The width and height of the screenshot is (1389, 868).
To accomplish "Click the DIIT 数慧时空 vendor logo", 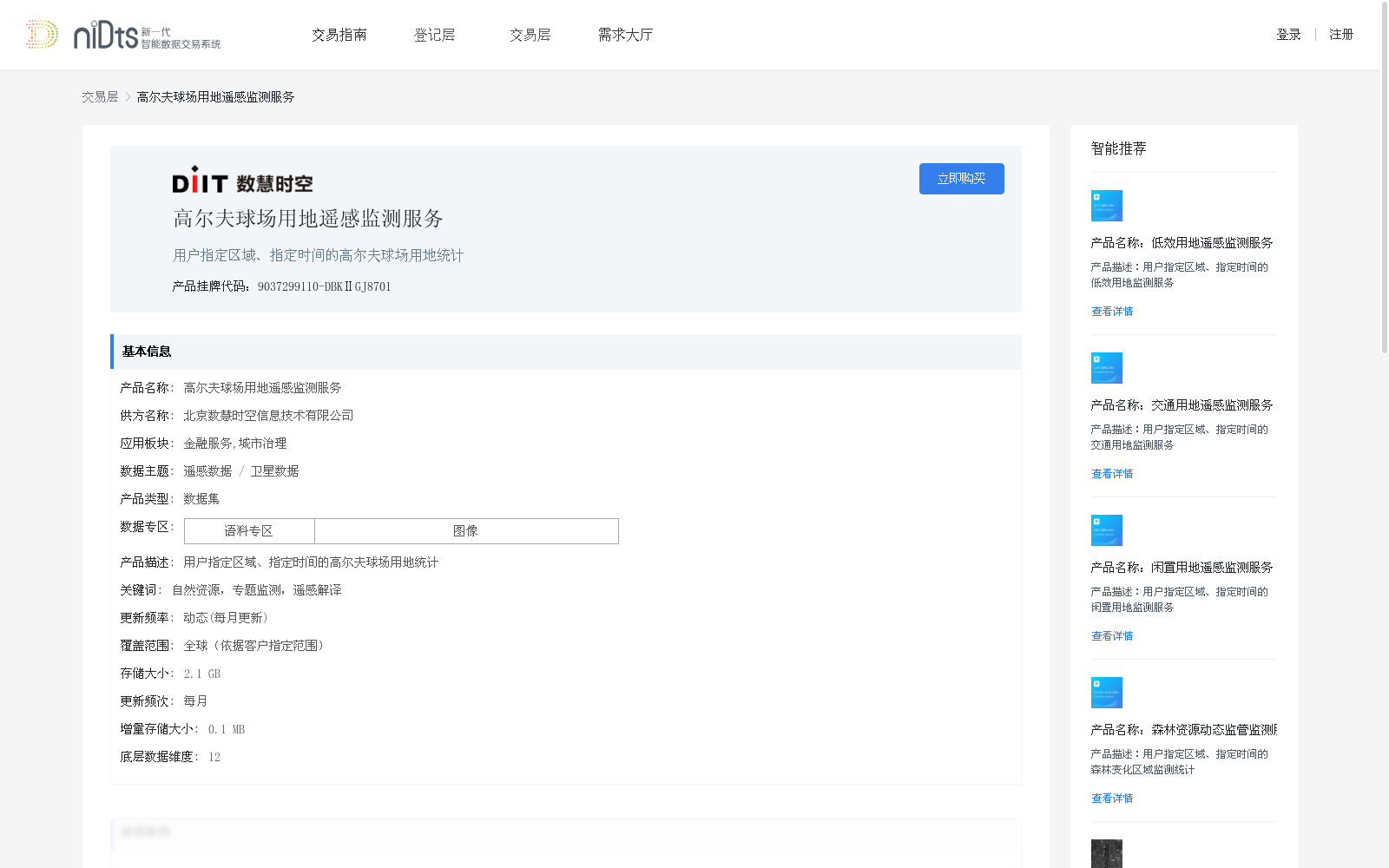I will 242,180.
